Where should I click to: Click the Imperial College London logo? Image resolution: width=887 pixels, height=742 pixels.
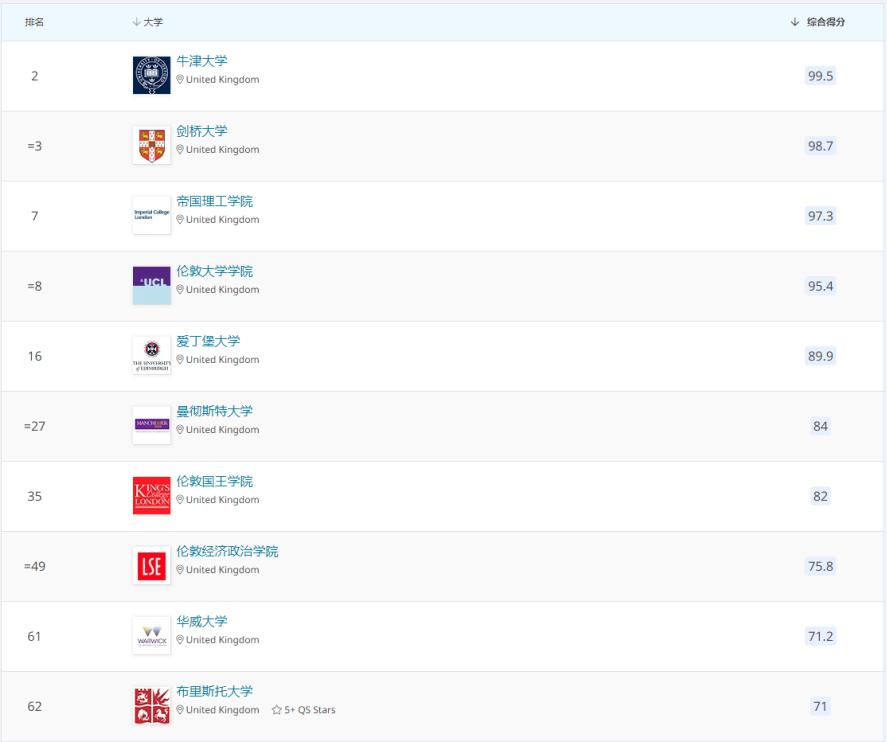[x=152, y=215]
